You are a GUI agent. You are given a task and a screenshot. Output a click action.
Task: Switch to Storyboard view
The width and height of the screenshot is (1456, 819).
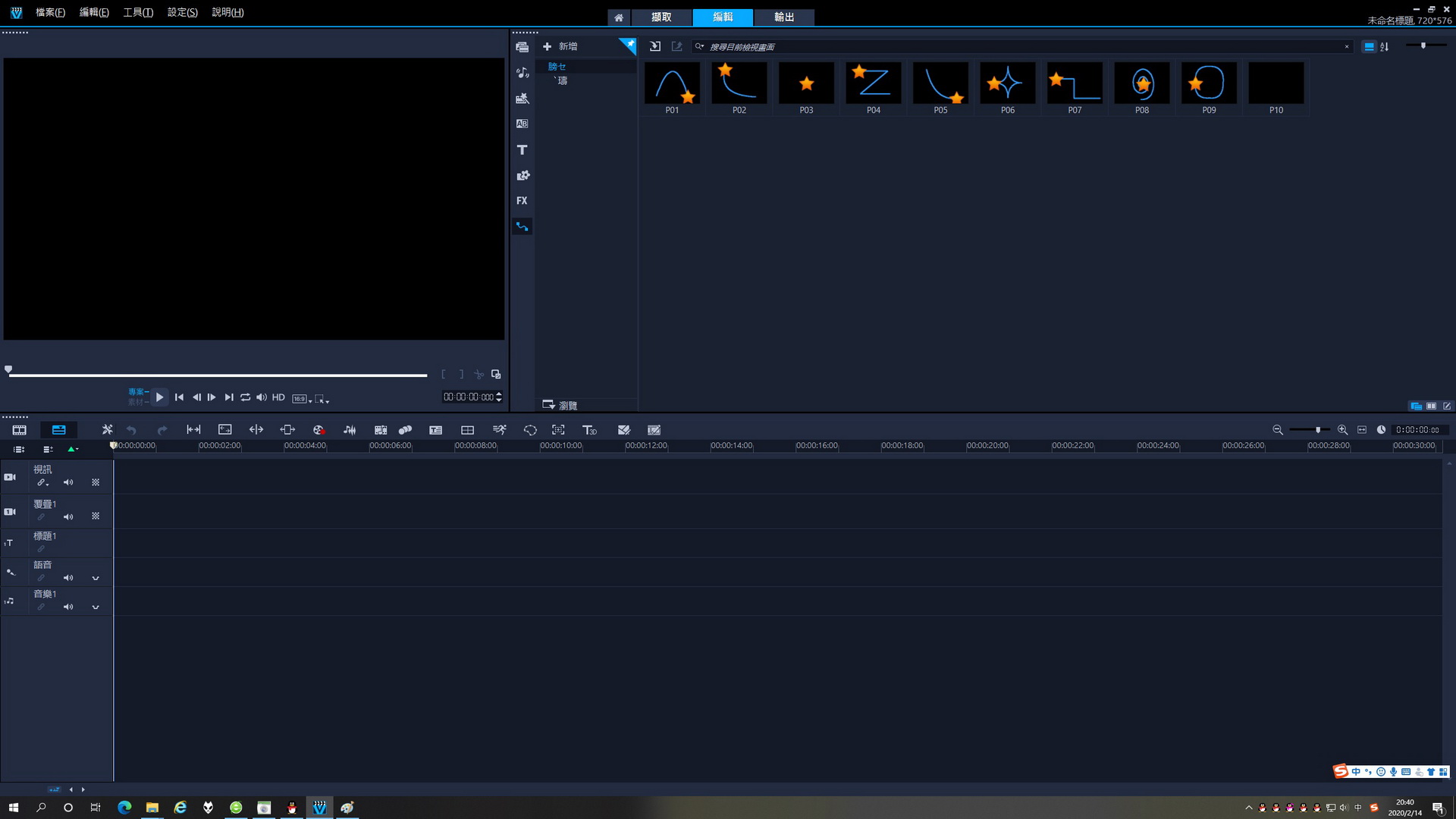click(19, 430)
